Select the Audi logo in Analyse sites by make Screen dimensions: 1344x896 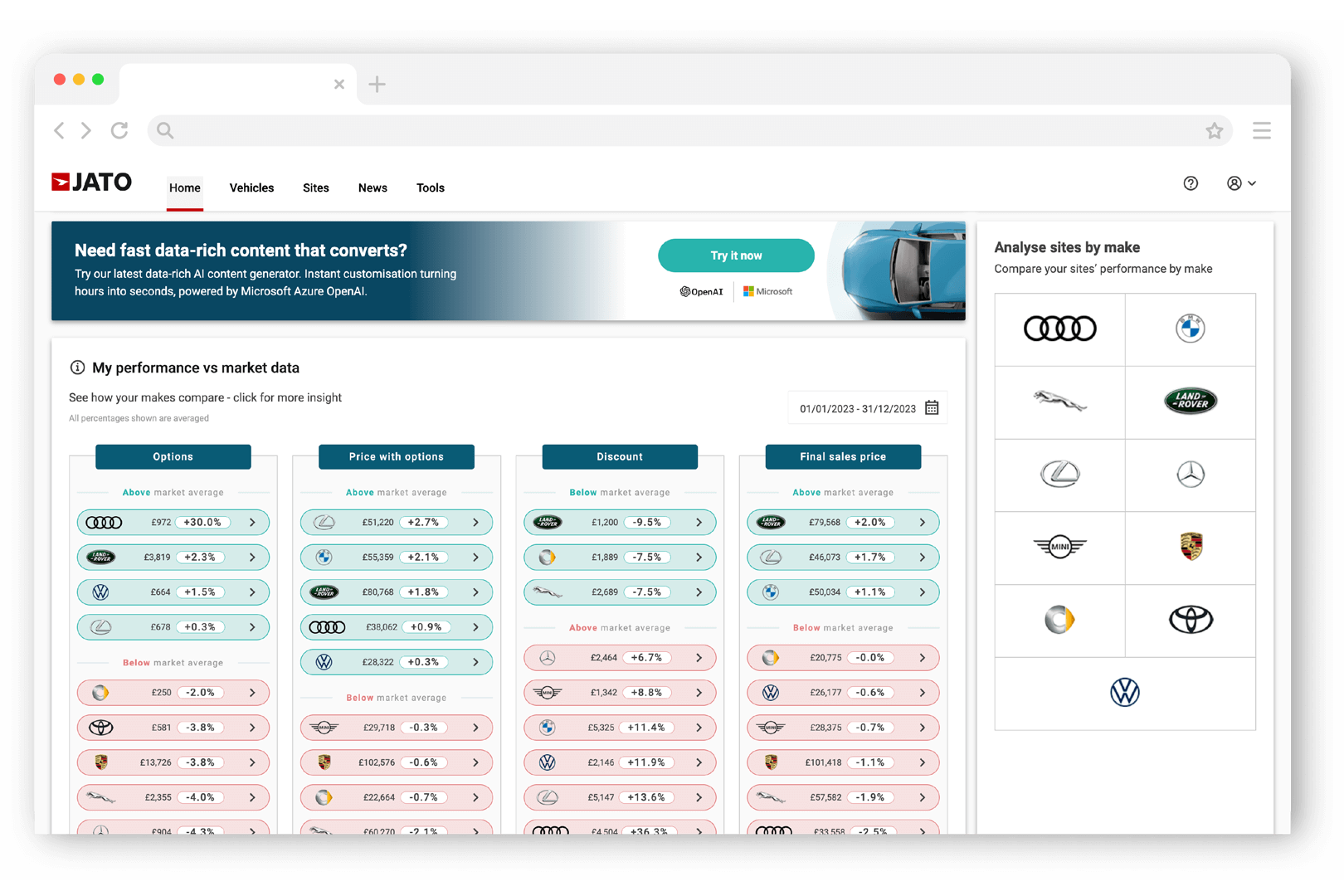(1059, 329)
